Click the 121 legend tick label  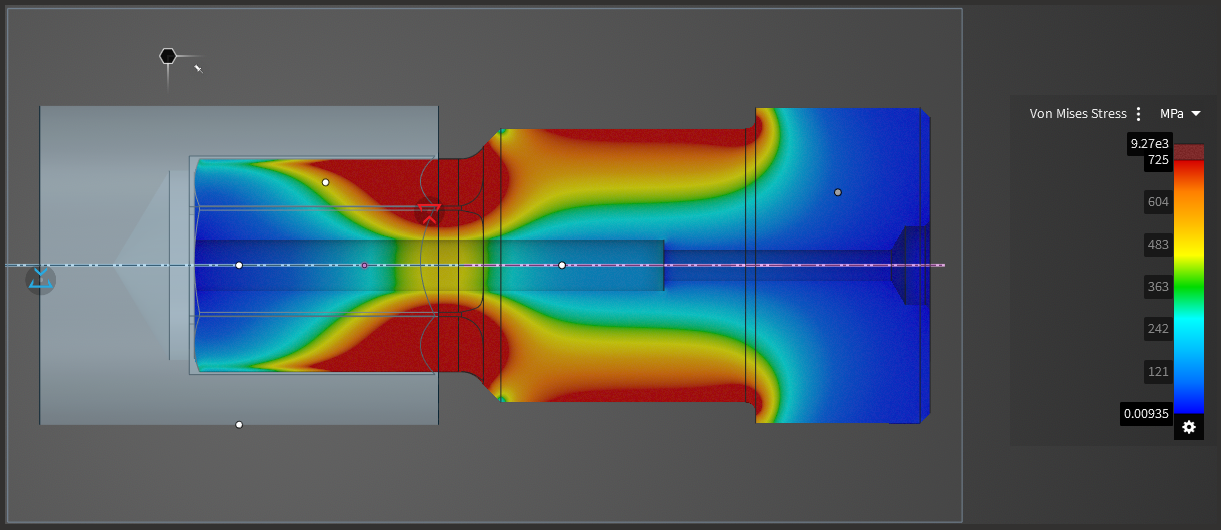coord(1158,372)
